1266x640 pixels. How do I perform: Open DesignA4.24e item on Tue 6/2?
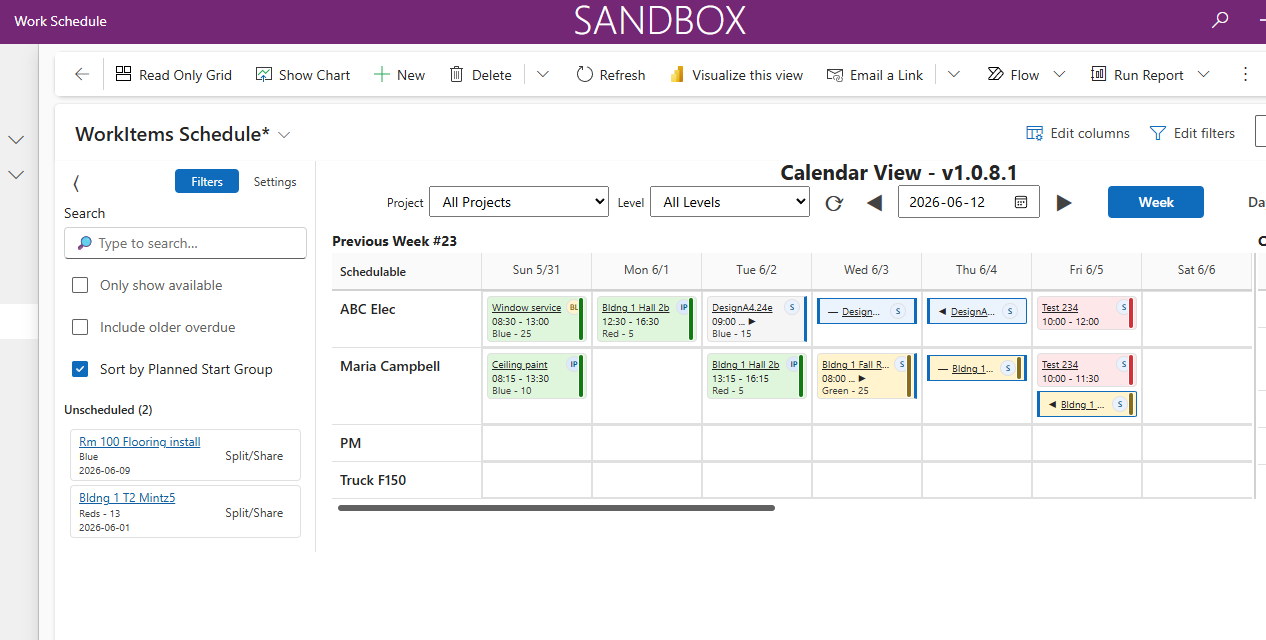point(742,308)
